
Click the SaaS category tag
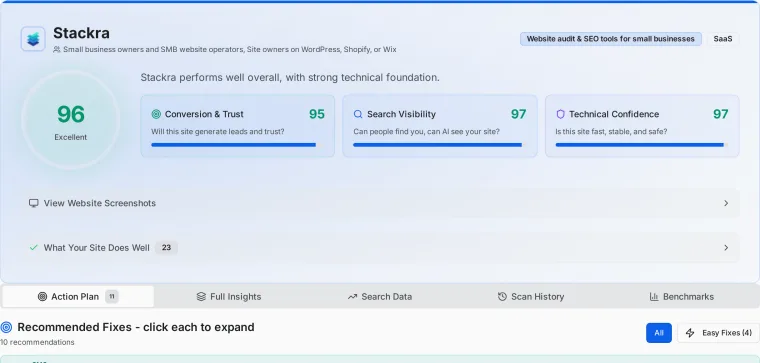[723, 39]
